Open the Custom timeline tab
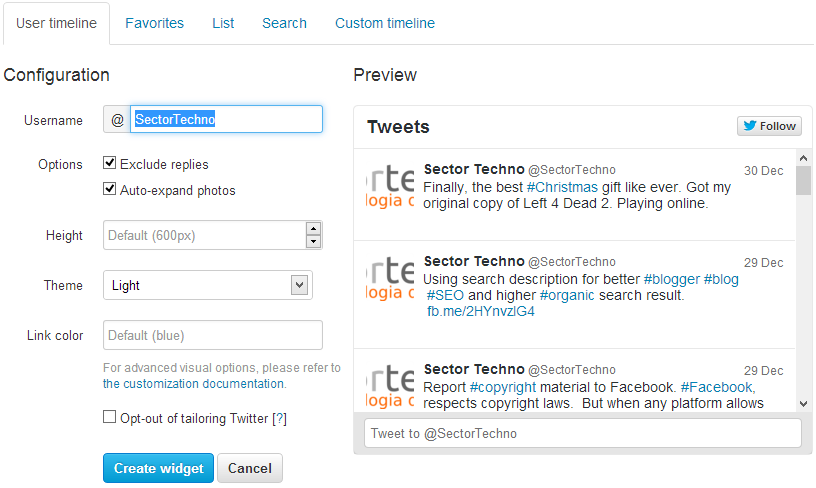Screen dimensions: 816x488 click(385, 23)
